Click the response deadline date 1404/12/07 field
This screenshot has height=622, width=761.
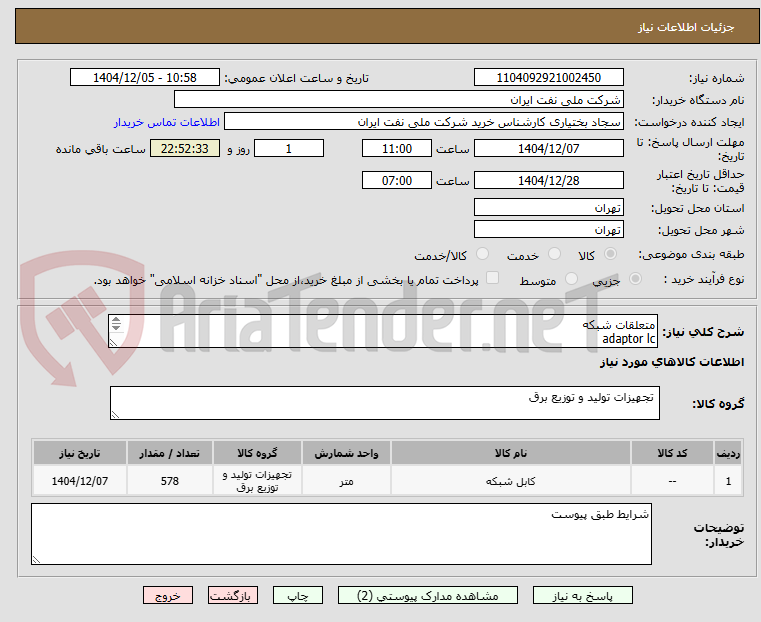548,148
